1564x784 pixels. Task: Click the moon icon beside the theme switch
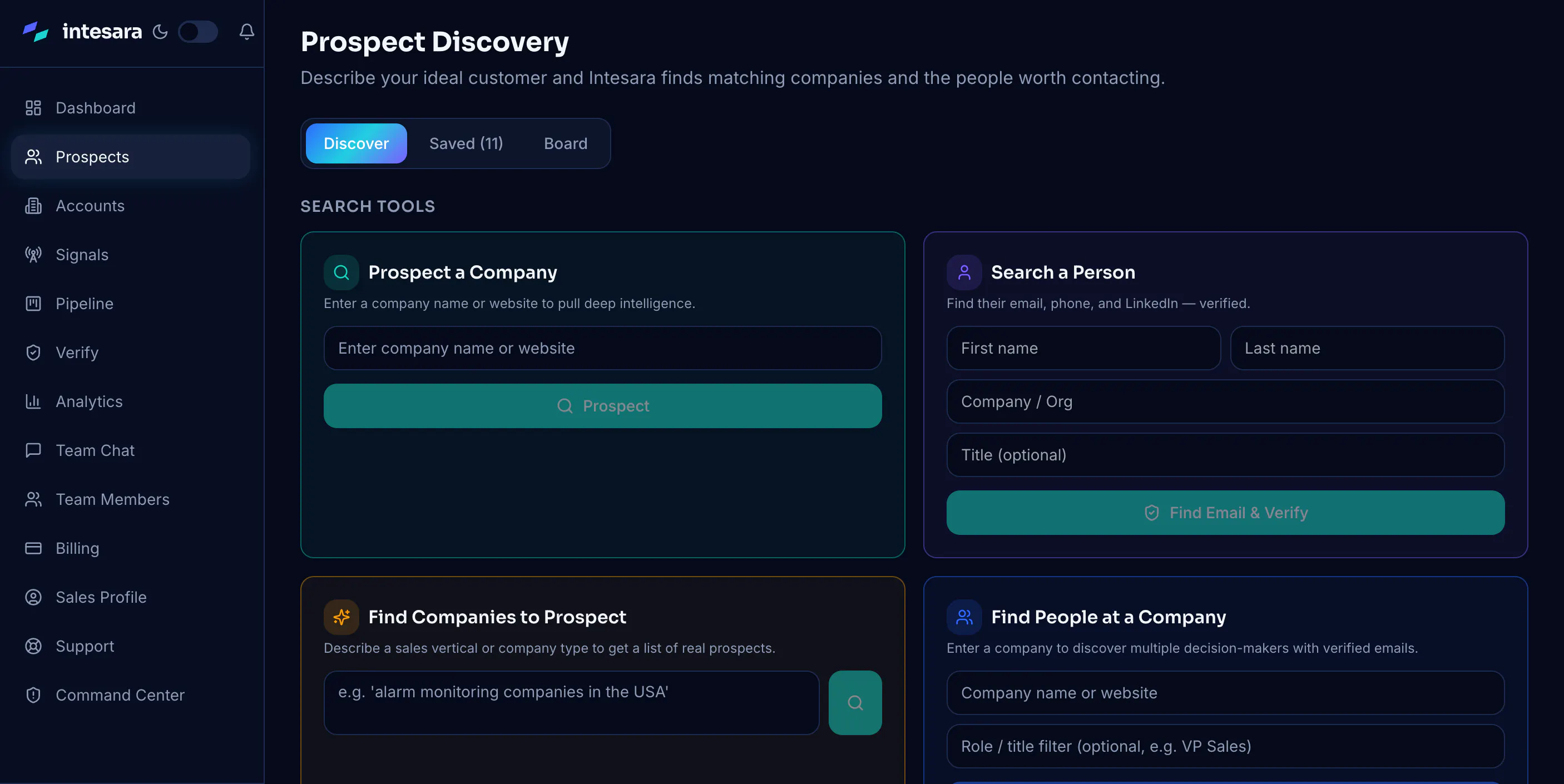click(160, 32)
